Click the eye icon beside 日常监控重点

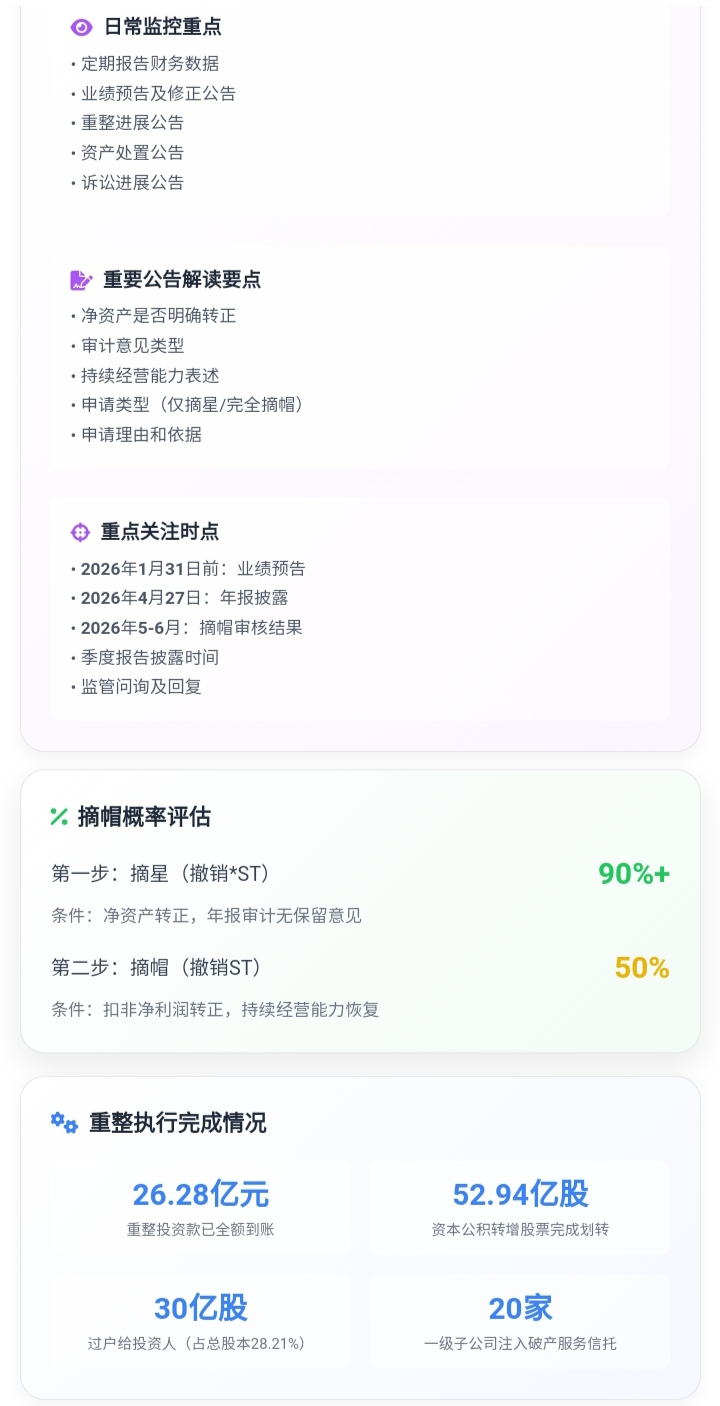tap(81, 28)
